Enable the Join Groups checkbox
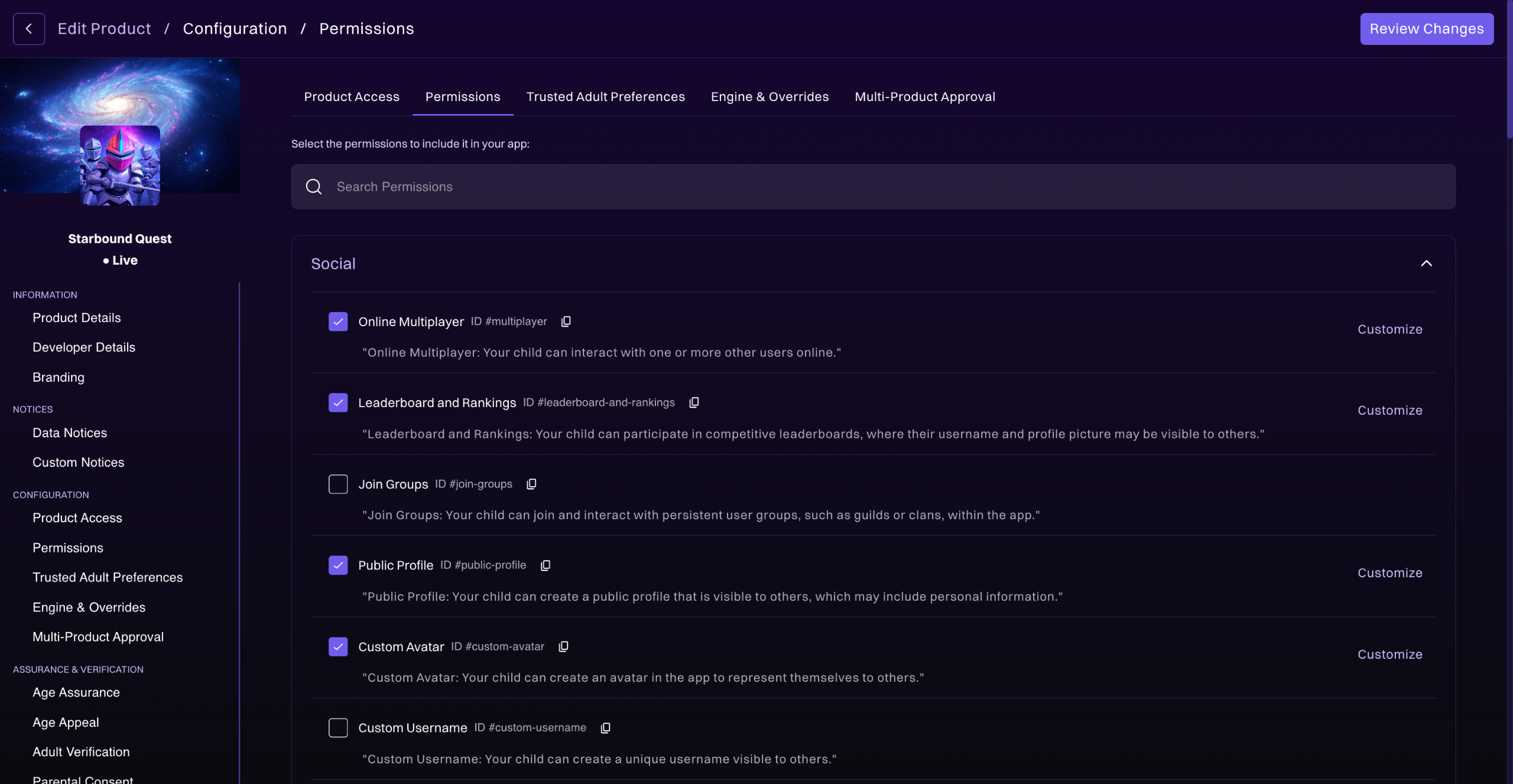The image size is (1513, 784). coord(338,484)
